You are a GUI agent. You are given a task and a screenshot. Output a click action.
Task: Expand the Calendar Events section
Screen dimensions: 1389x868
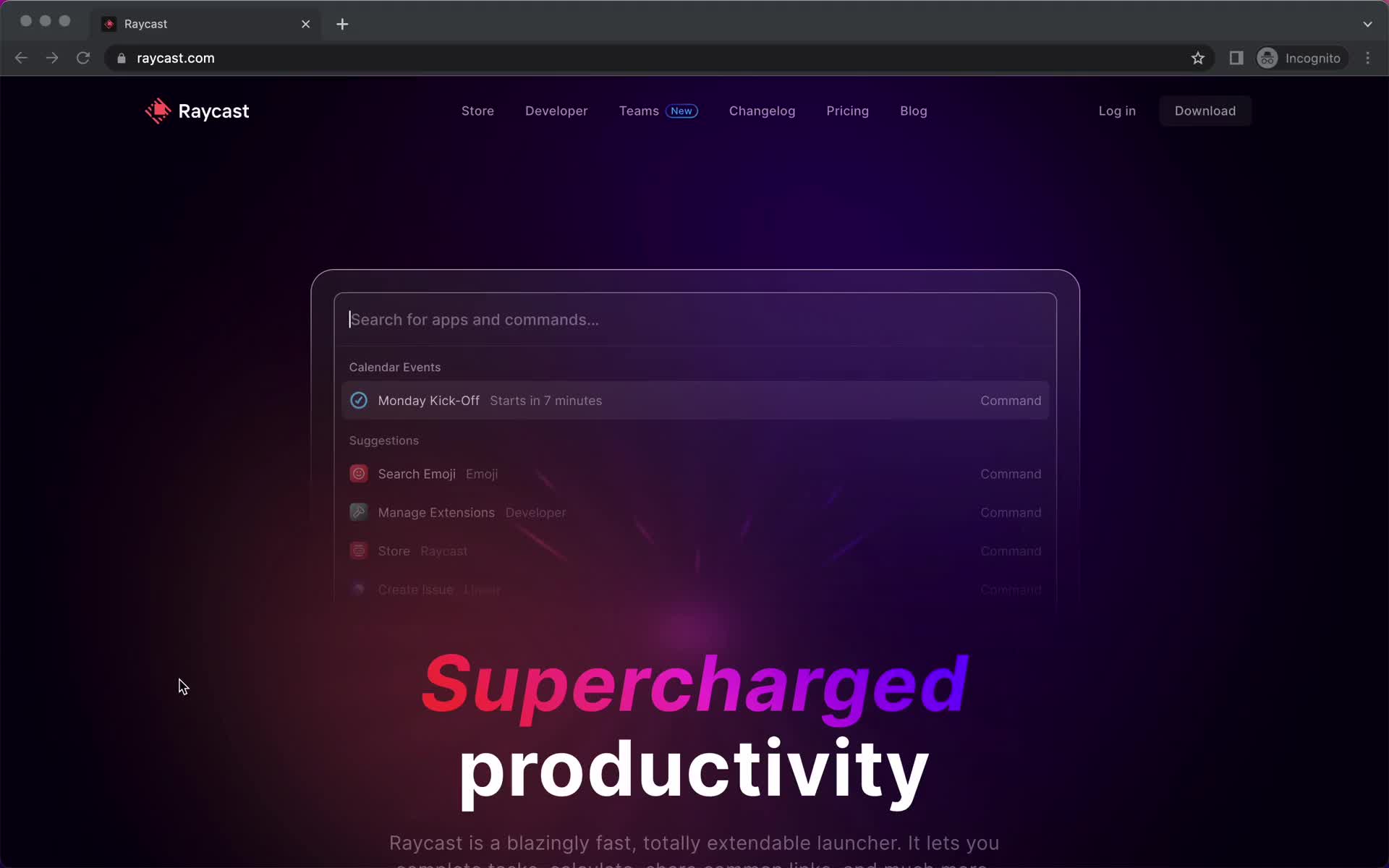pyautogui.click(x=395, y=367)
